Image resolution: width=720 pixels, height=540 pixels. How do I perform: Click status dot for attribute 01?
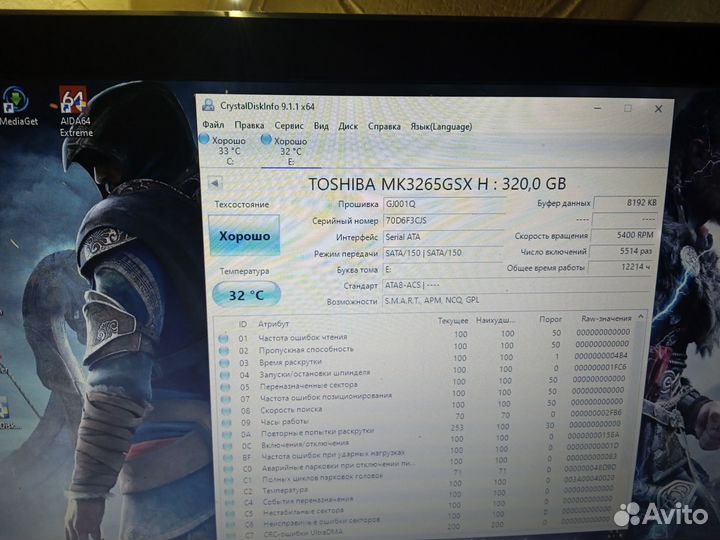point(224,338)
